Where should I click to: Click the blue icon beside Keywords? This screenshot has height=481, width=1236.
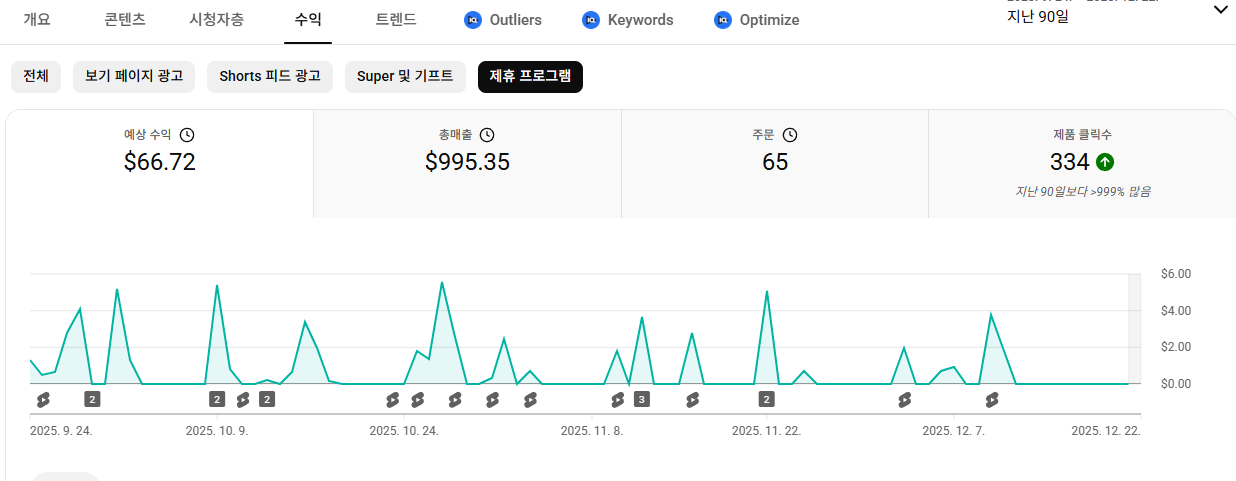pyautogui.click(x=591, y=20)
